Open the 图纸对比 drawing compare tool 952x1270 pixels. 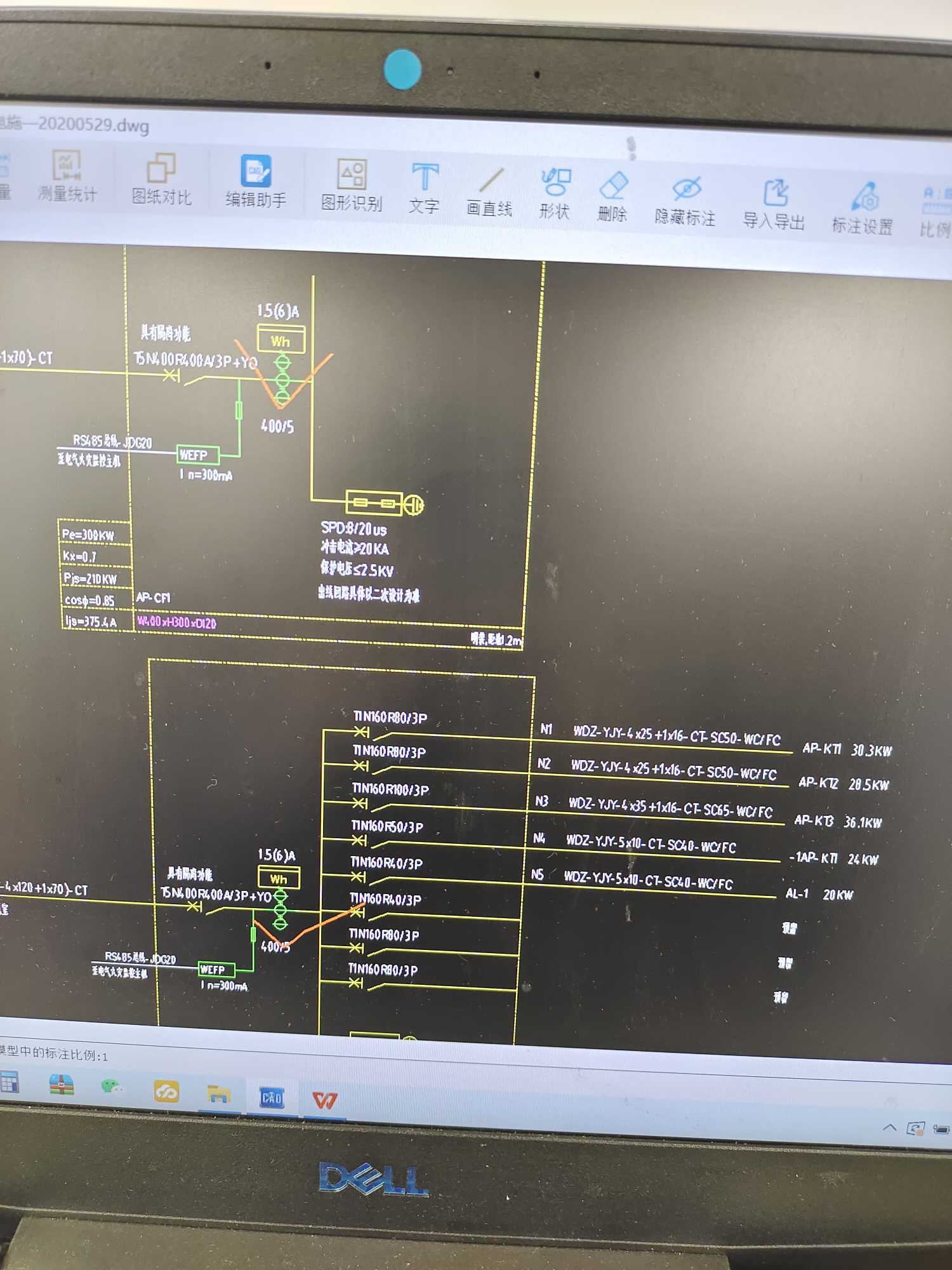(161, 180)
